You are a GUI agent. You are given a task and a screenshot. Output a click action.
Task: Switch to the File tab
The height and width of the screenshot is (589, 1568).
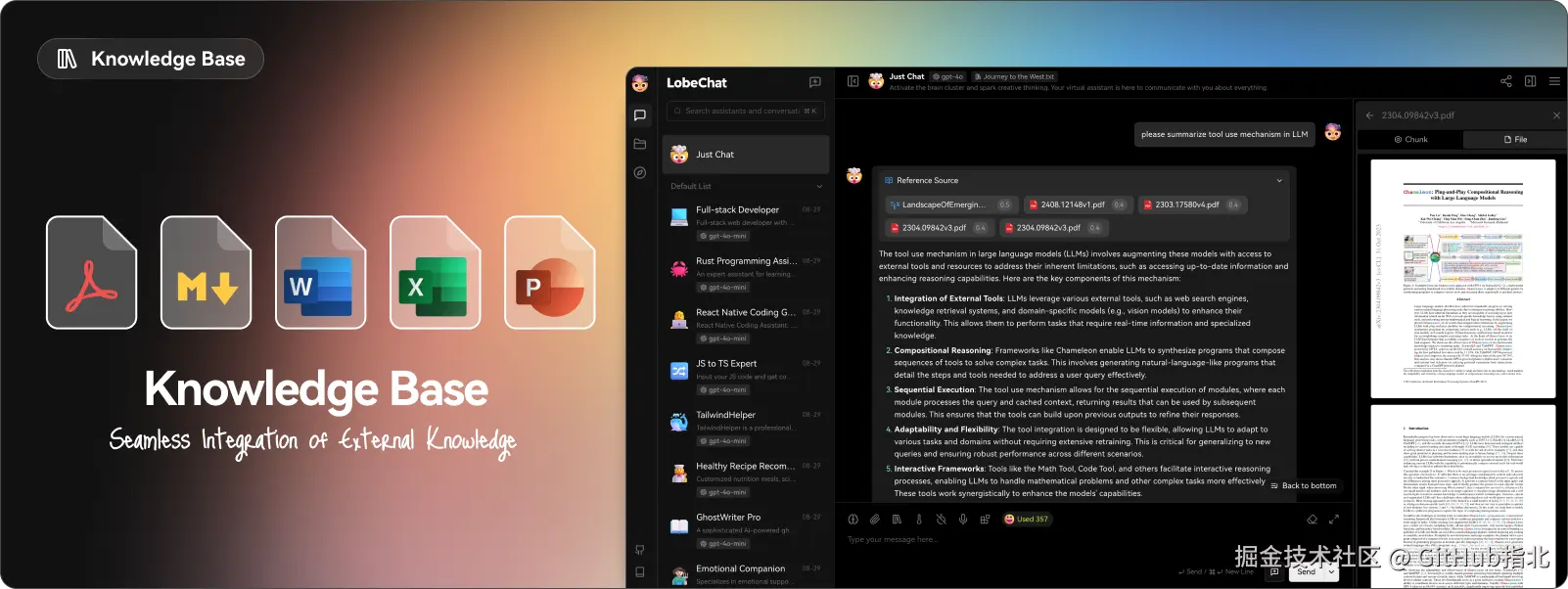(x=1514, y=140)
